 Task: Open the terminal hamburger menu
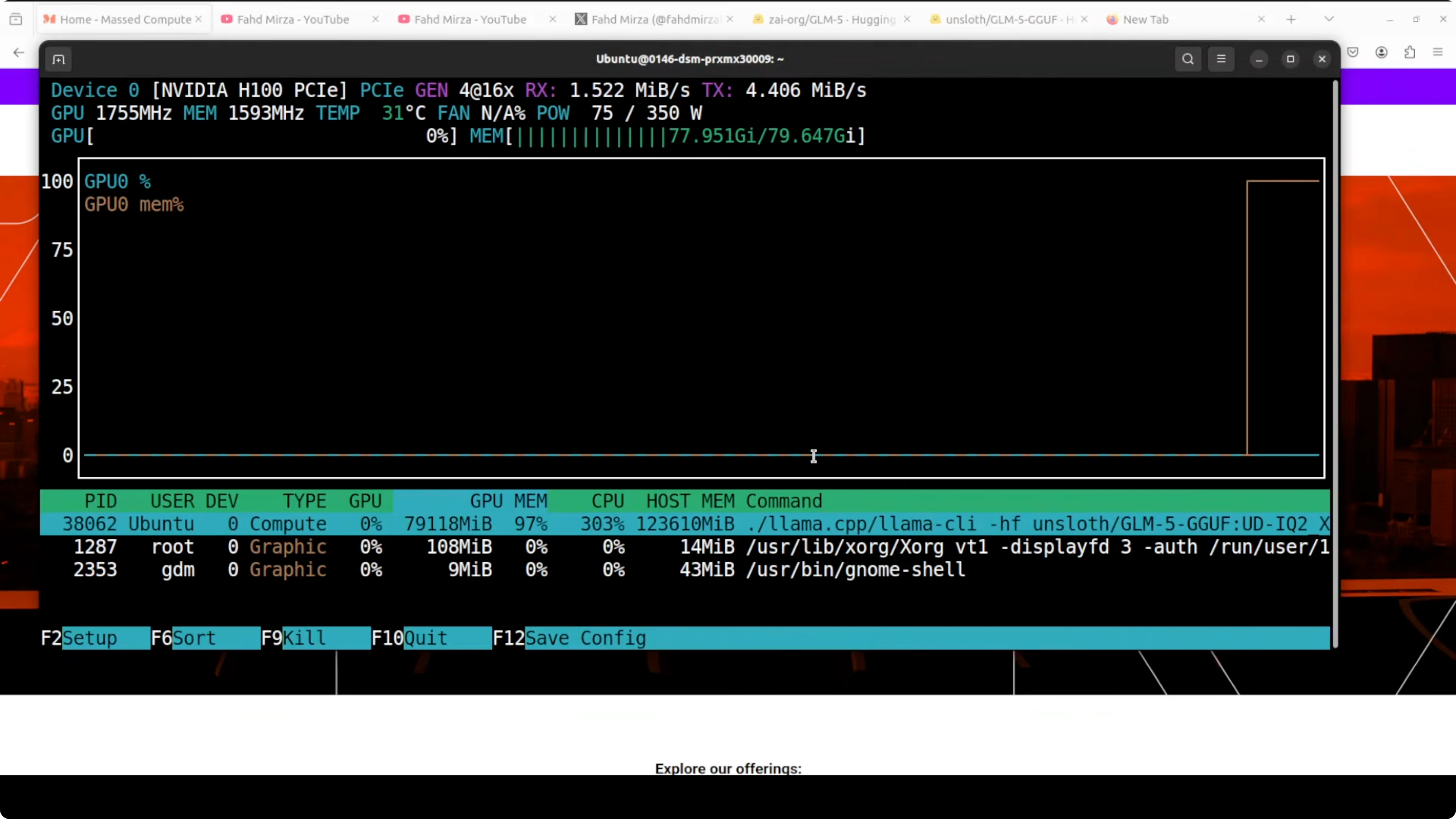1221,59
